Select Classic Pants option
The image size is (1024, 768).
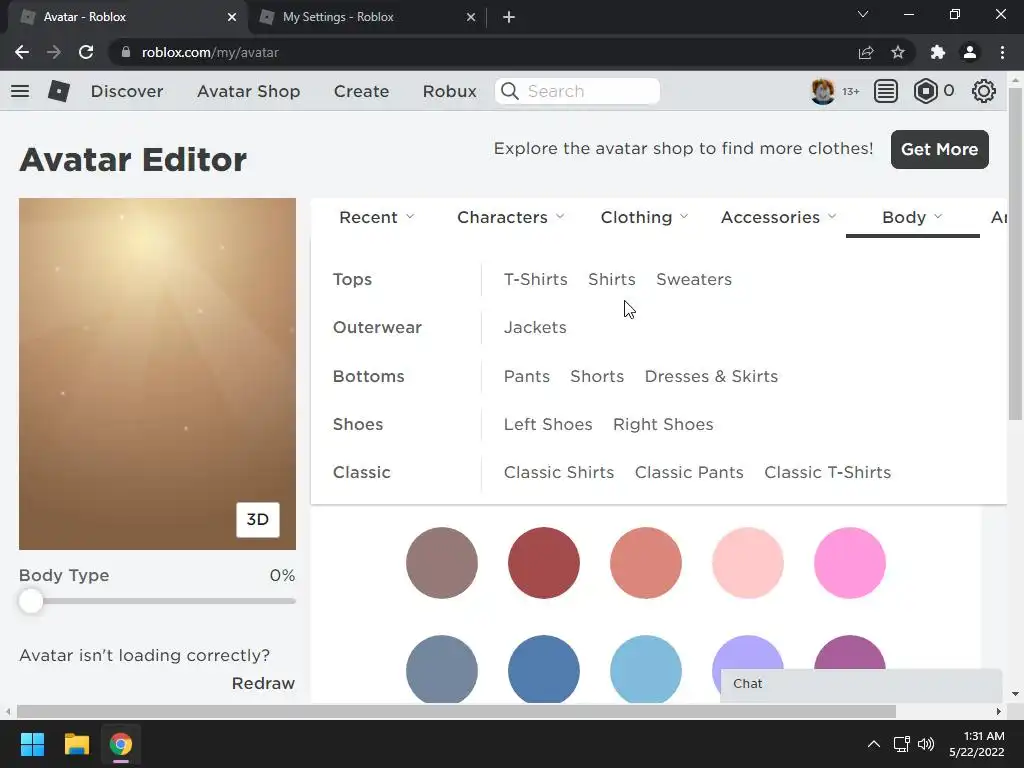689,473
